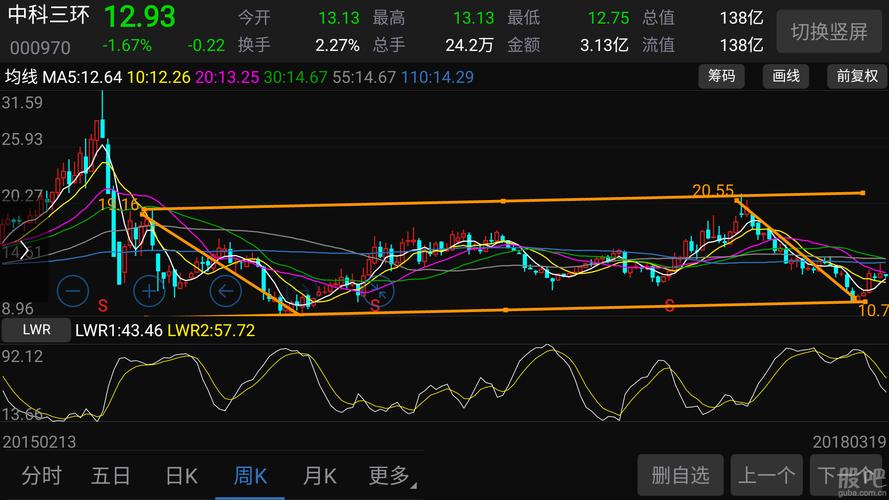The height and width of the screenshot is (500, 889).
Task: Tap the change percentage -1.67%
Action: 127,45
